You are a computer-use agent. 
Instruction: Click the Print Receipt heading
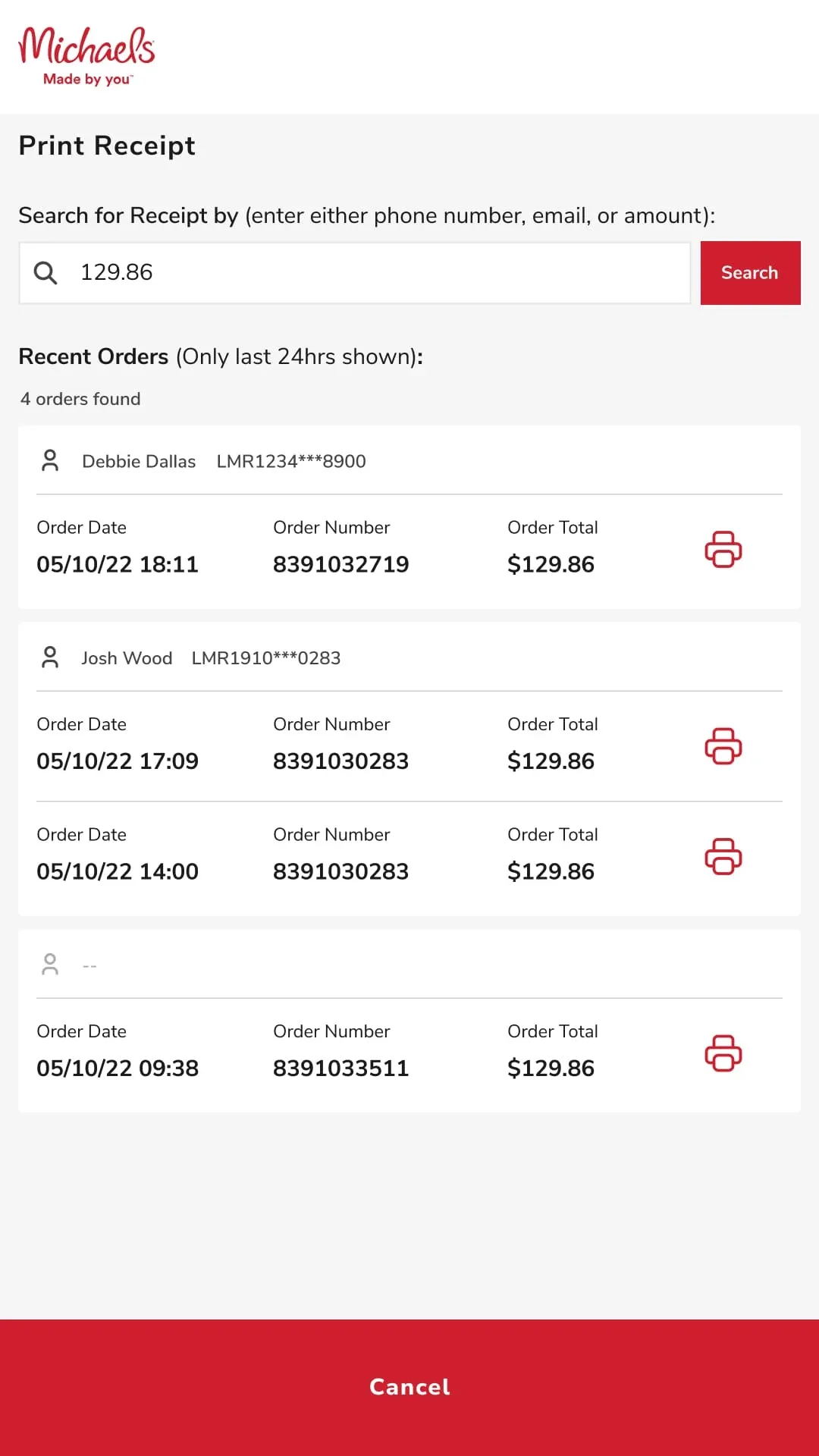[107, 146]
